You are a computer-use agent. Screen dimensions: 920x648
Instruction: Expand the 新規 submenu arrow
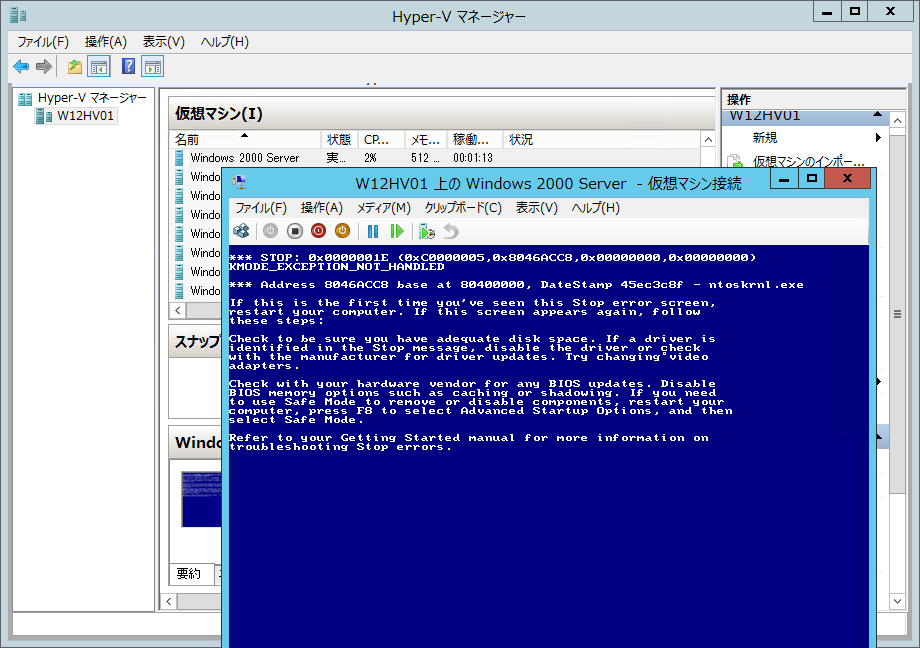[878, 137]
